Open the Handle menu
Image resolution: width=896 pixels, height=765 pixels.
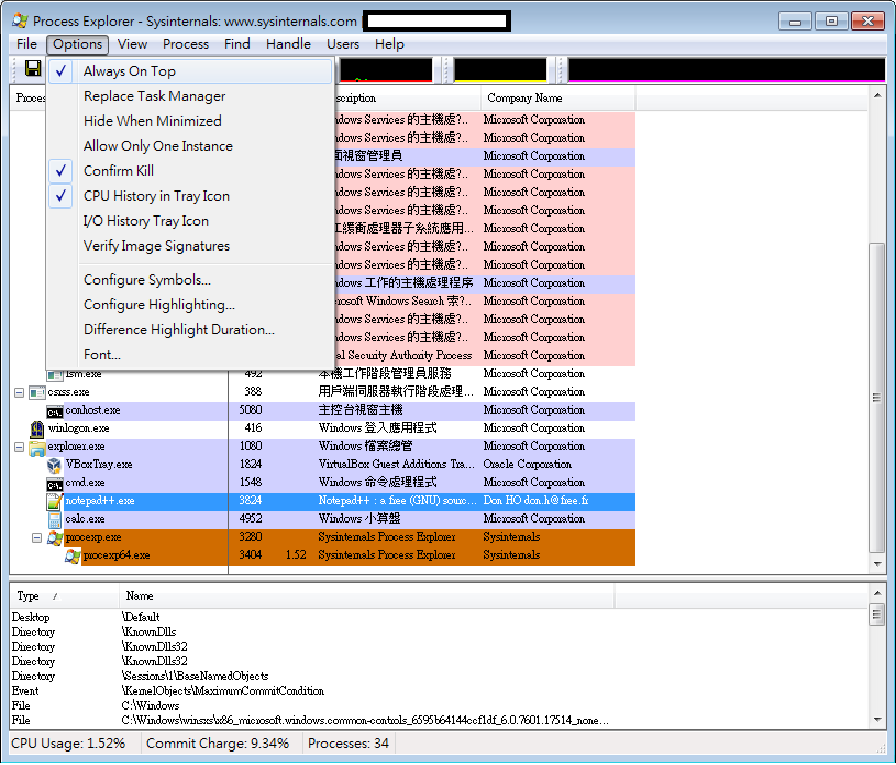288,45
